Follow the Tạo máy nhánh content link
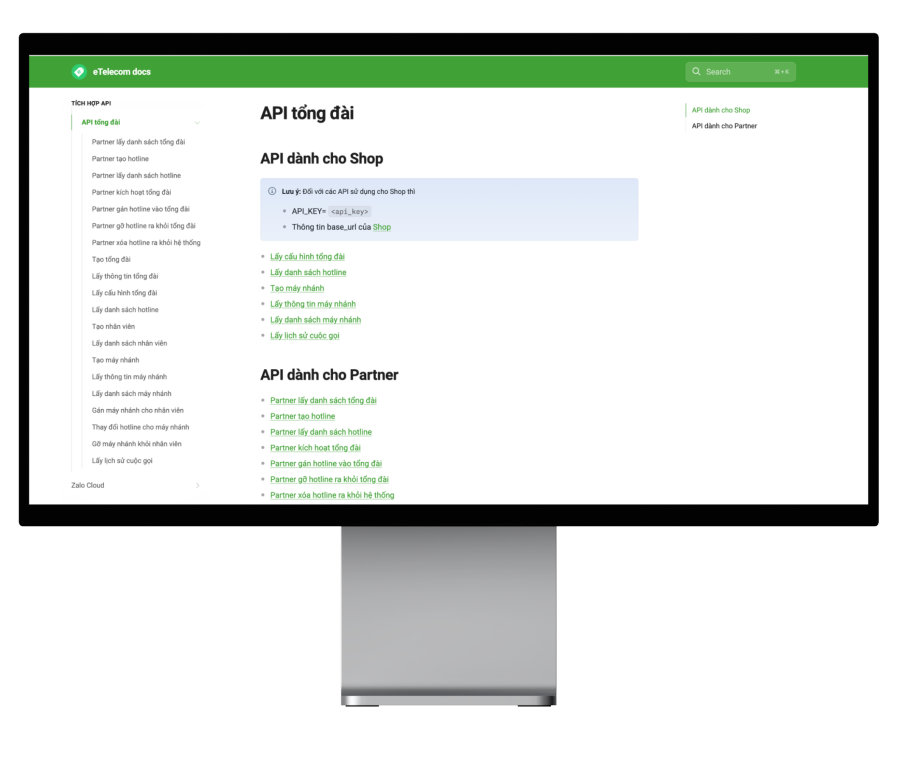 (x=297, y=288)
